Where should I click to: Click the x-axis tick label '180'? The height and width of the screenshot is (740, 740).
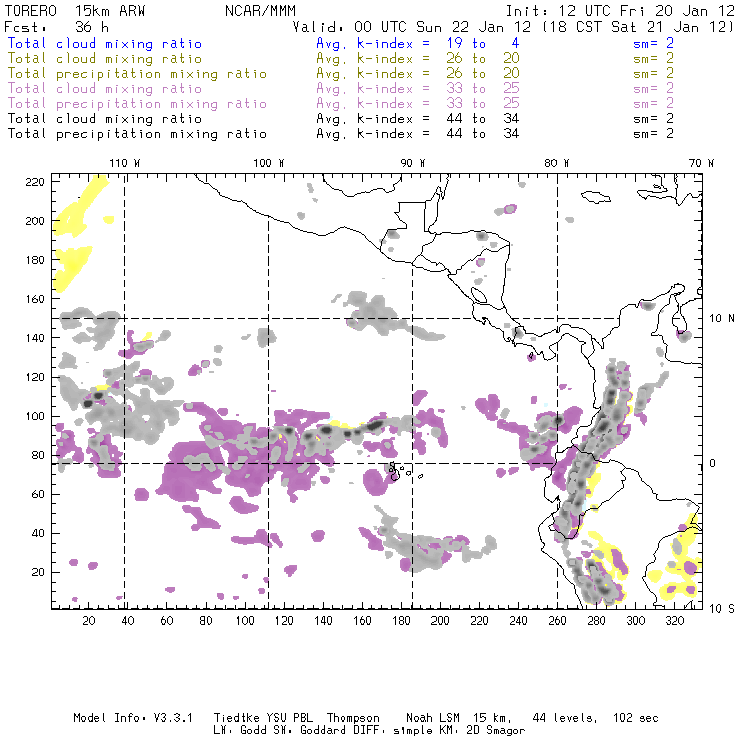tap(401, 621)
